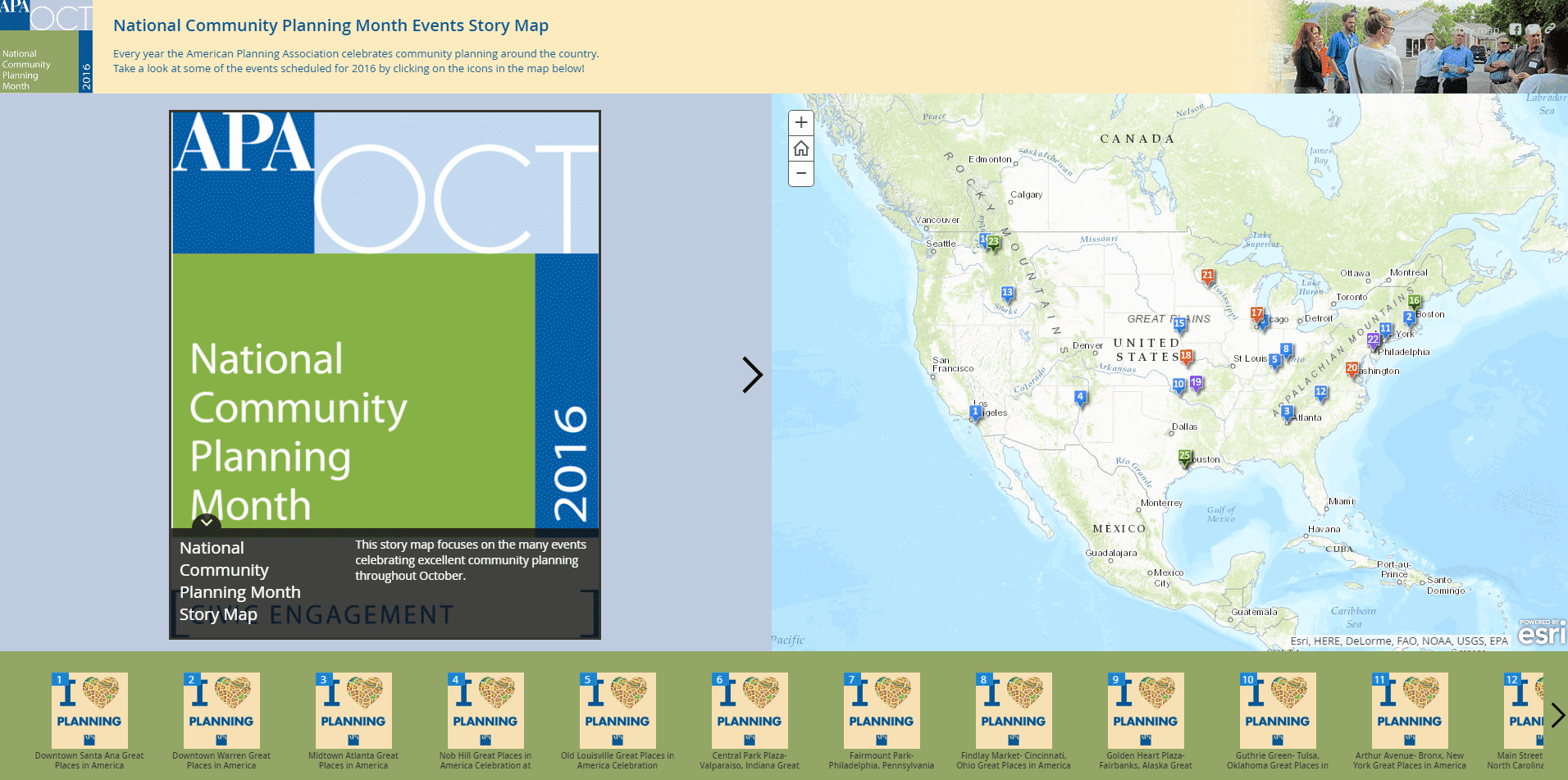Select map marker 12 in North Carolina
Screen dimensions: 1568x780
(1320, 393)
